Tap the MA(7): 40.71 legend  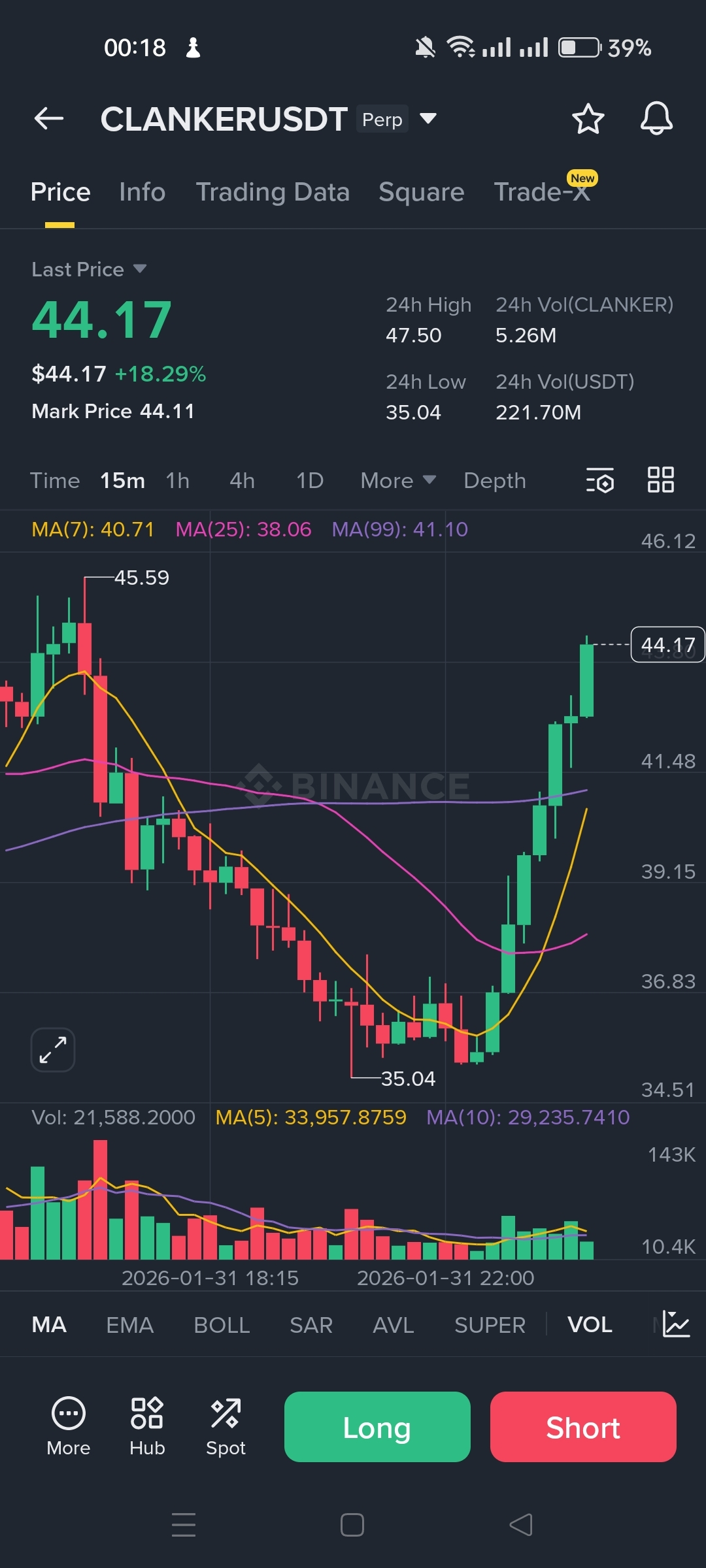click(93, 529)
